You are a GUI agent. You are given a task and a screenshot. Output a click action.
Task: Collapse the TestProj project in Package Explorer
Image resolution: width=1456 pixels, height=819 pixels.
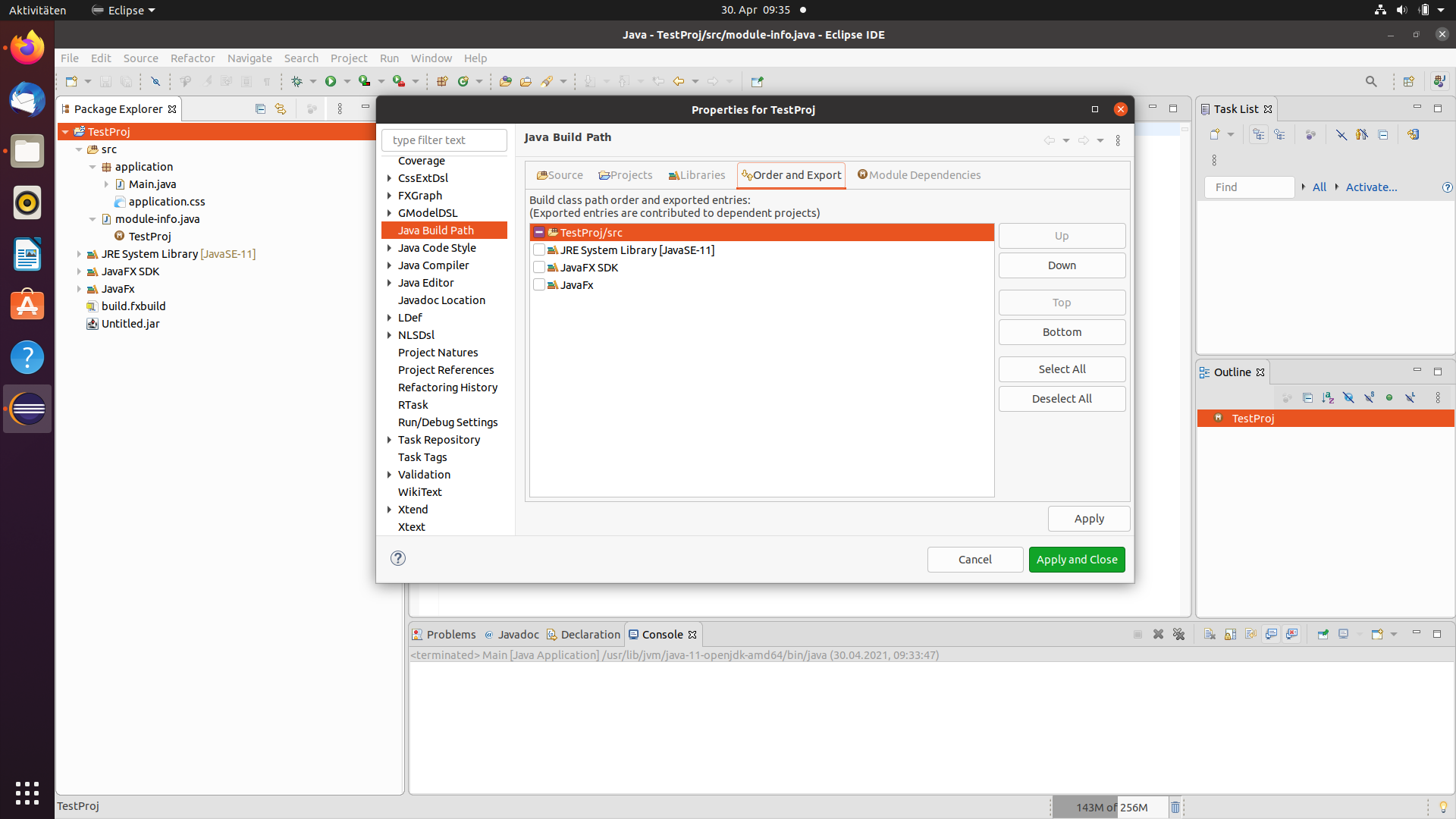tap(65, 132)
